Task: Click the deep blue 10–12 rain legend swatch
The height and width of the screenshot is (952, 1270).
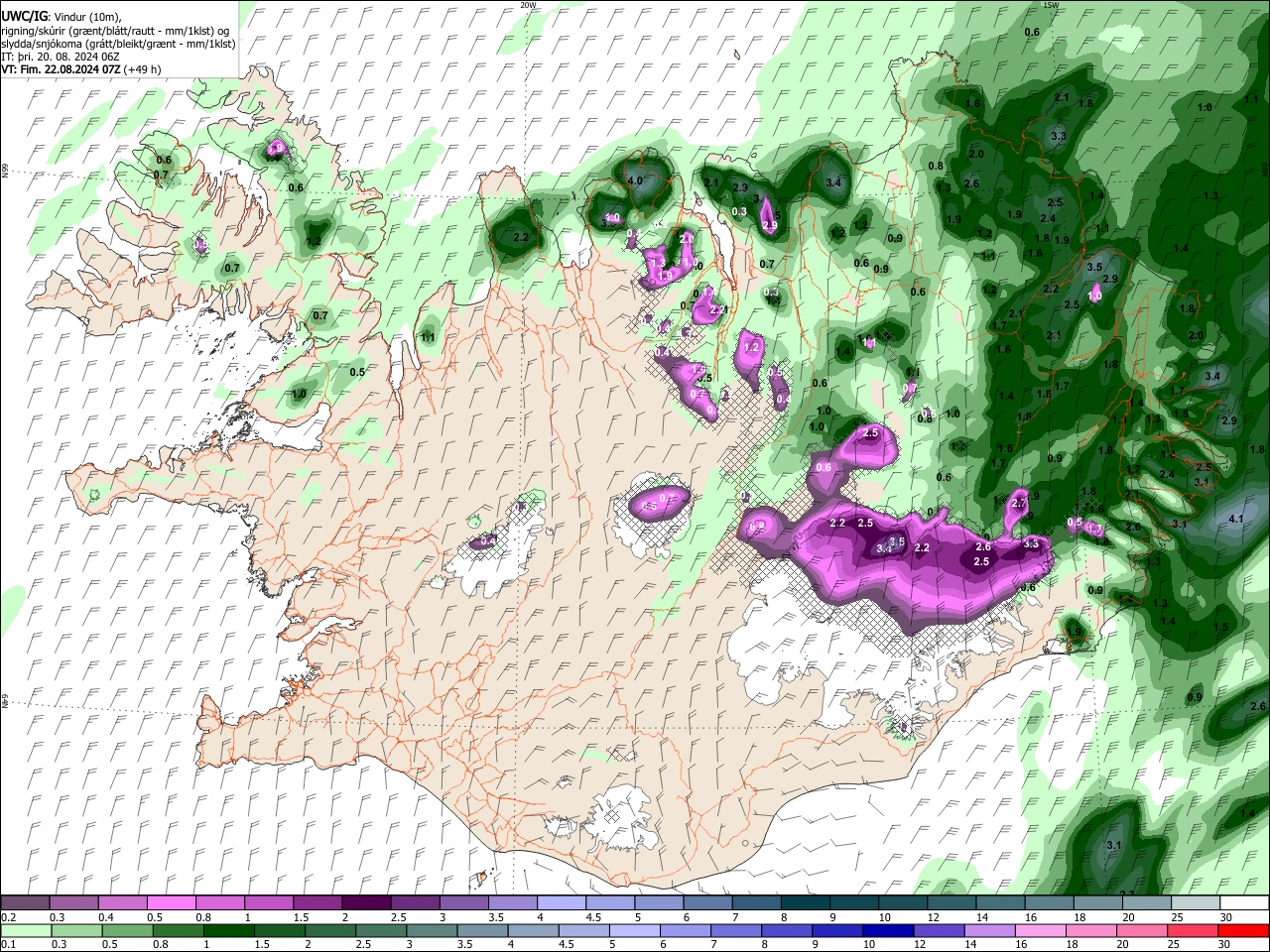Action: [x=888, y=930]
